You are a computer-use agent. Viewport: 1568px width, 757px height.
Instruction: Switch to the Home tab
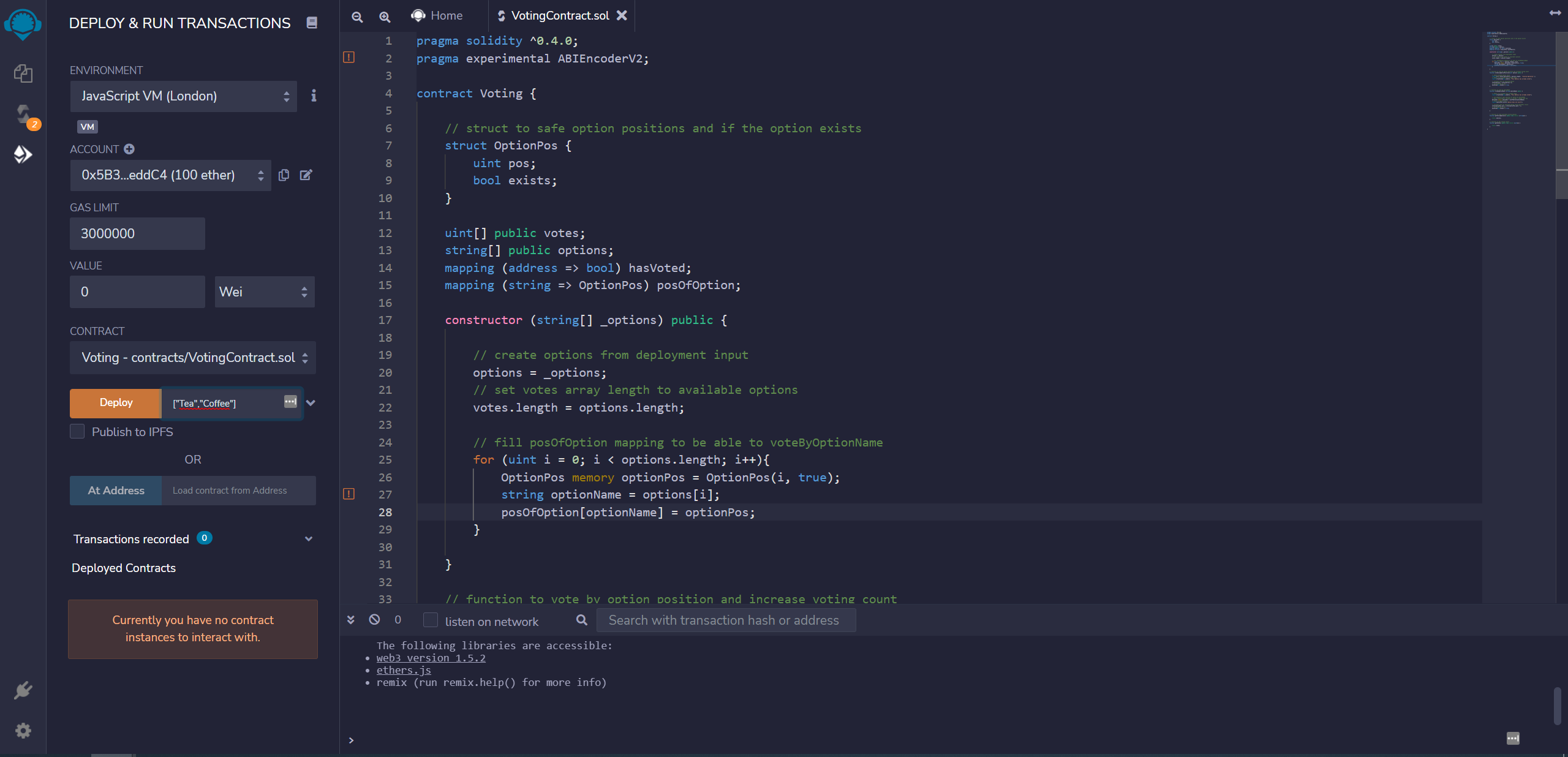[437, 16]
